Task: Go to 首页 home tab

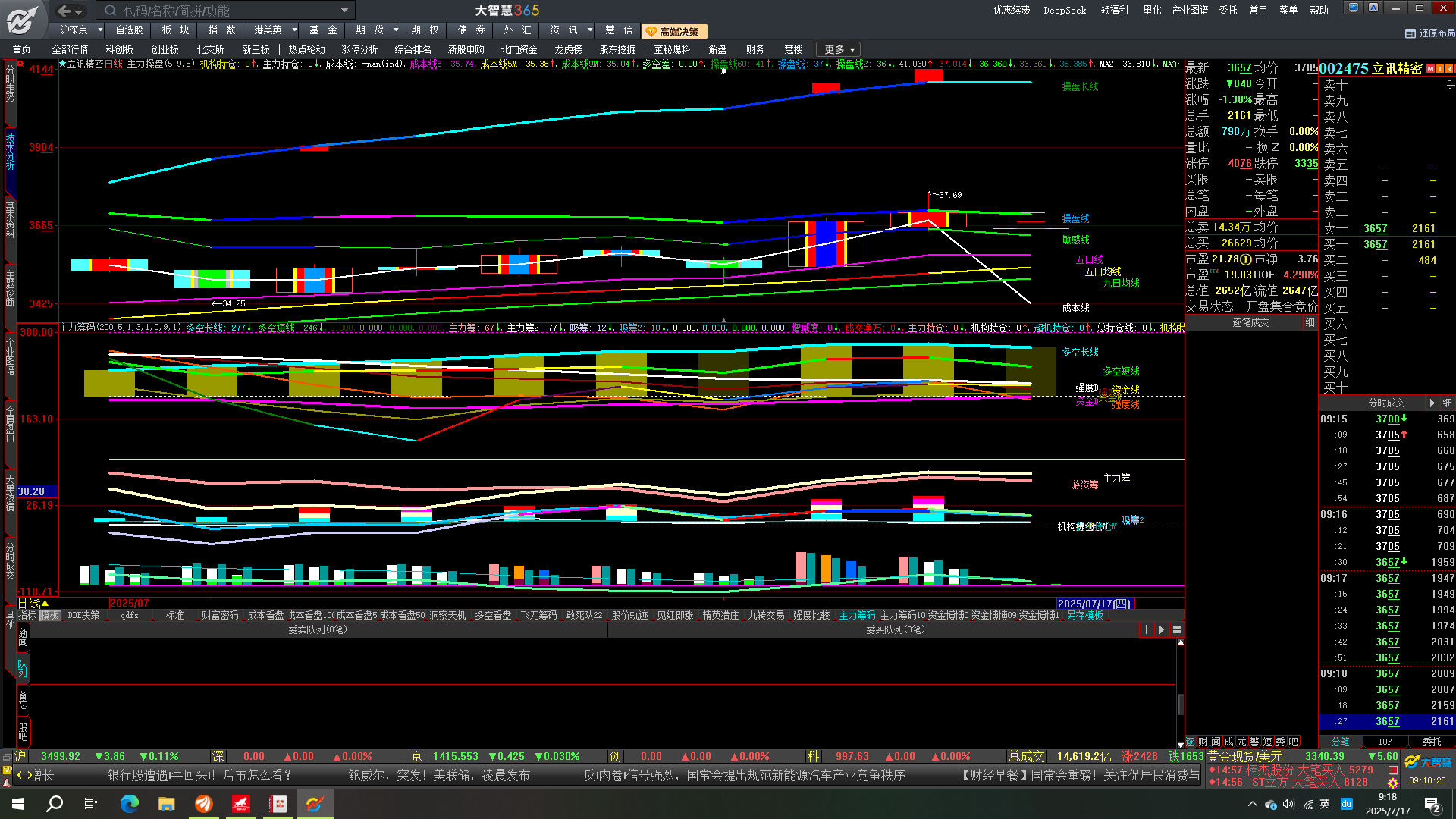Action: [x=22, y=49]
